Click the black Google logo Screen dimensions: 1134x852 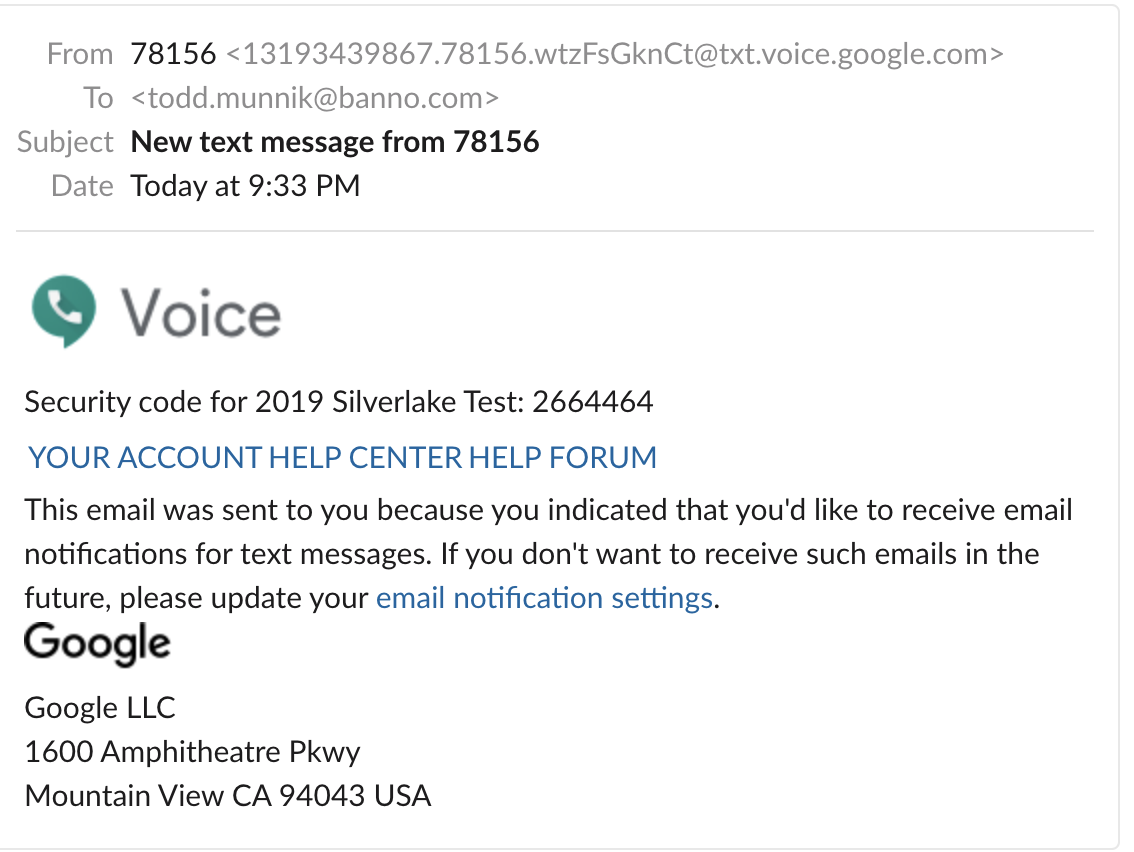pos(97,644)
